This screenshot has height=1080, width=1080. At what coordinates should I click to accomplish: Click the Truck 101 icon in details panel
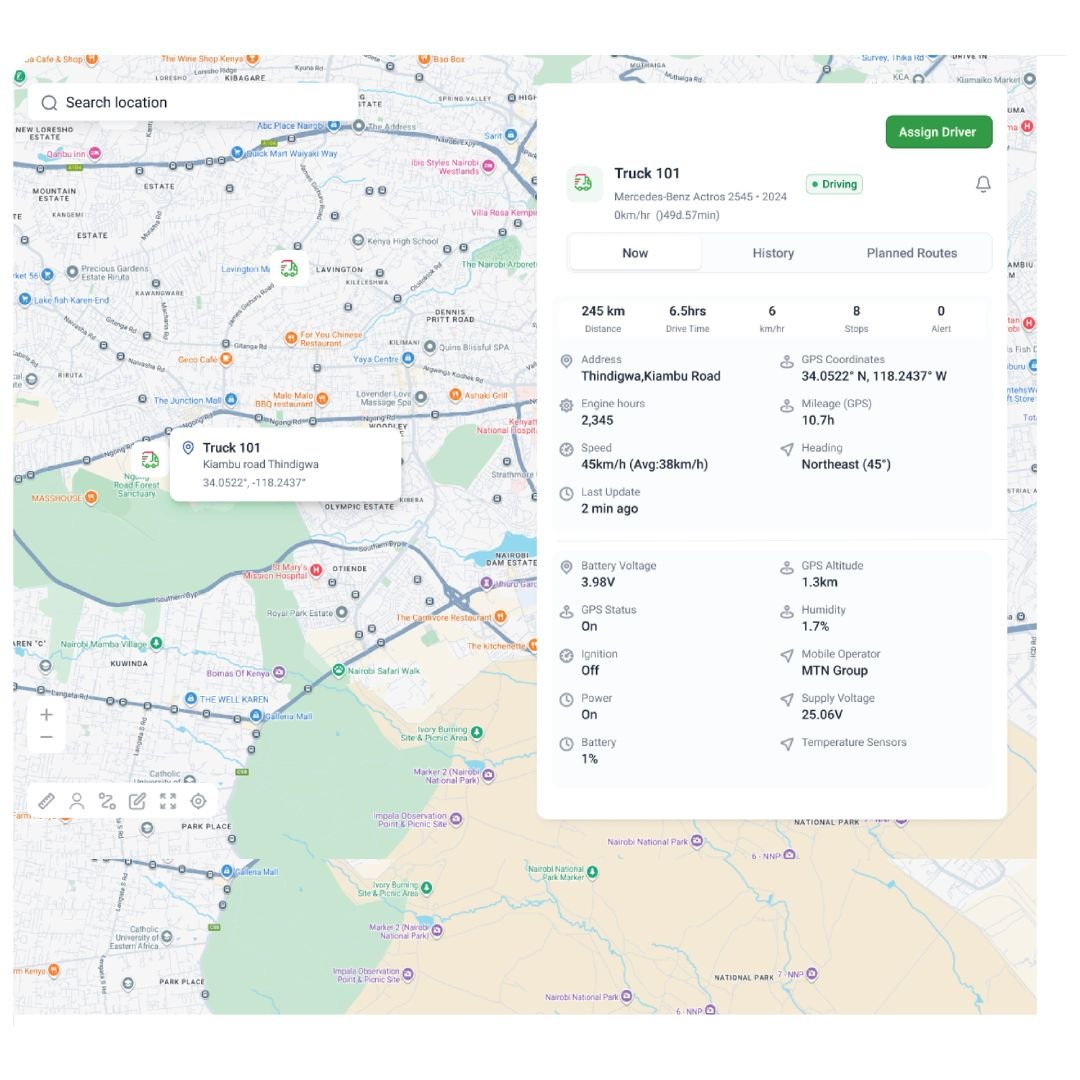pos(583,183)
